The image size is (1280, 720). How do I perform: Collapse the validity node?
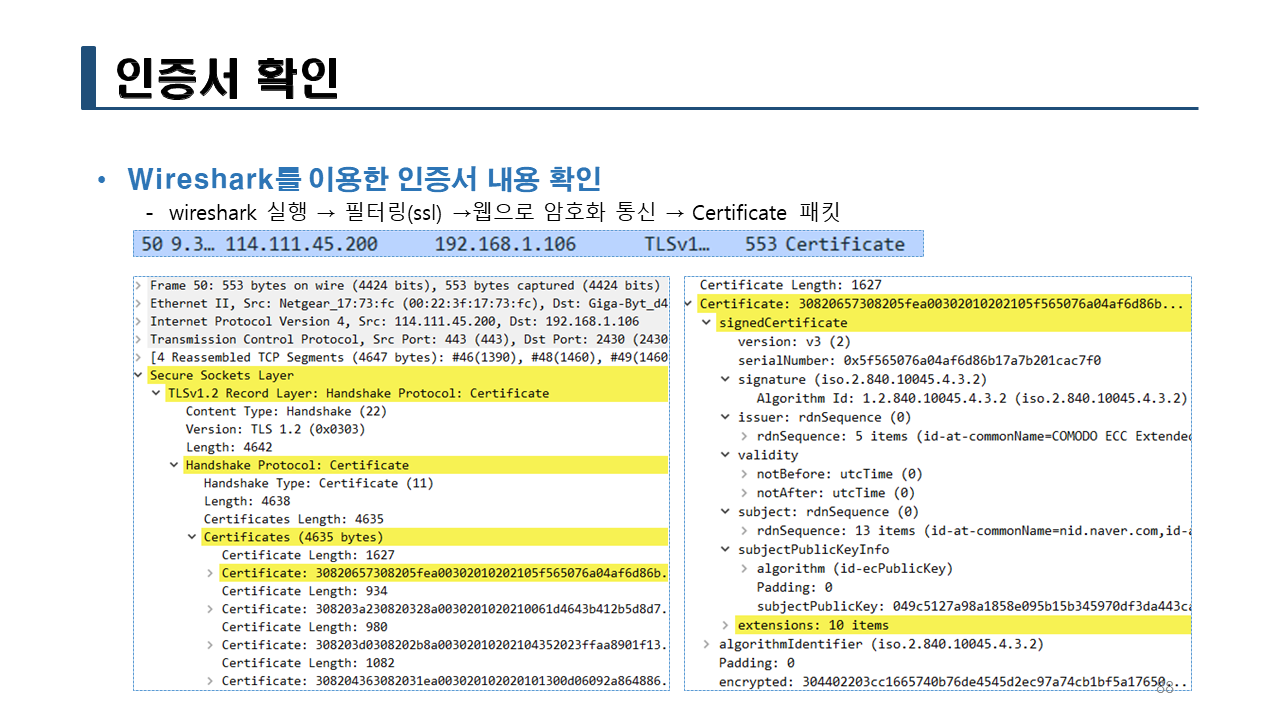pos(726,455)
